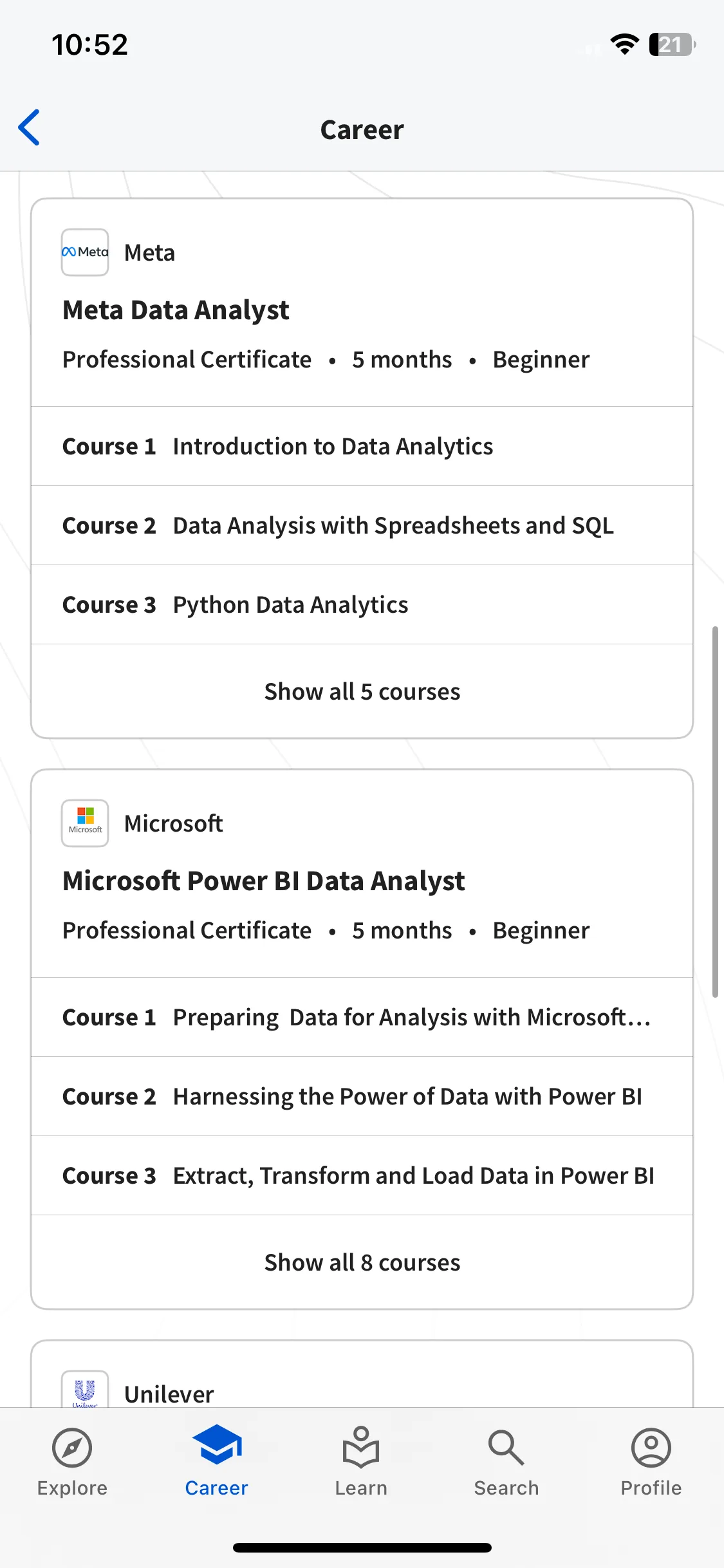724x1568 pixels.
Task: Tap the Unilever logo thumbnail
Action: tap(85, 1389)
